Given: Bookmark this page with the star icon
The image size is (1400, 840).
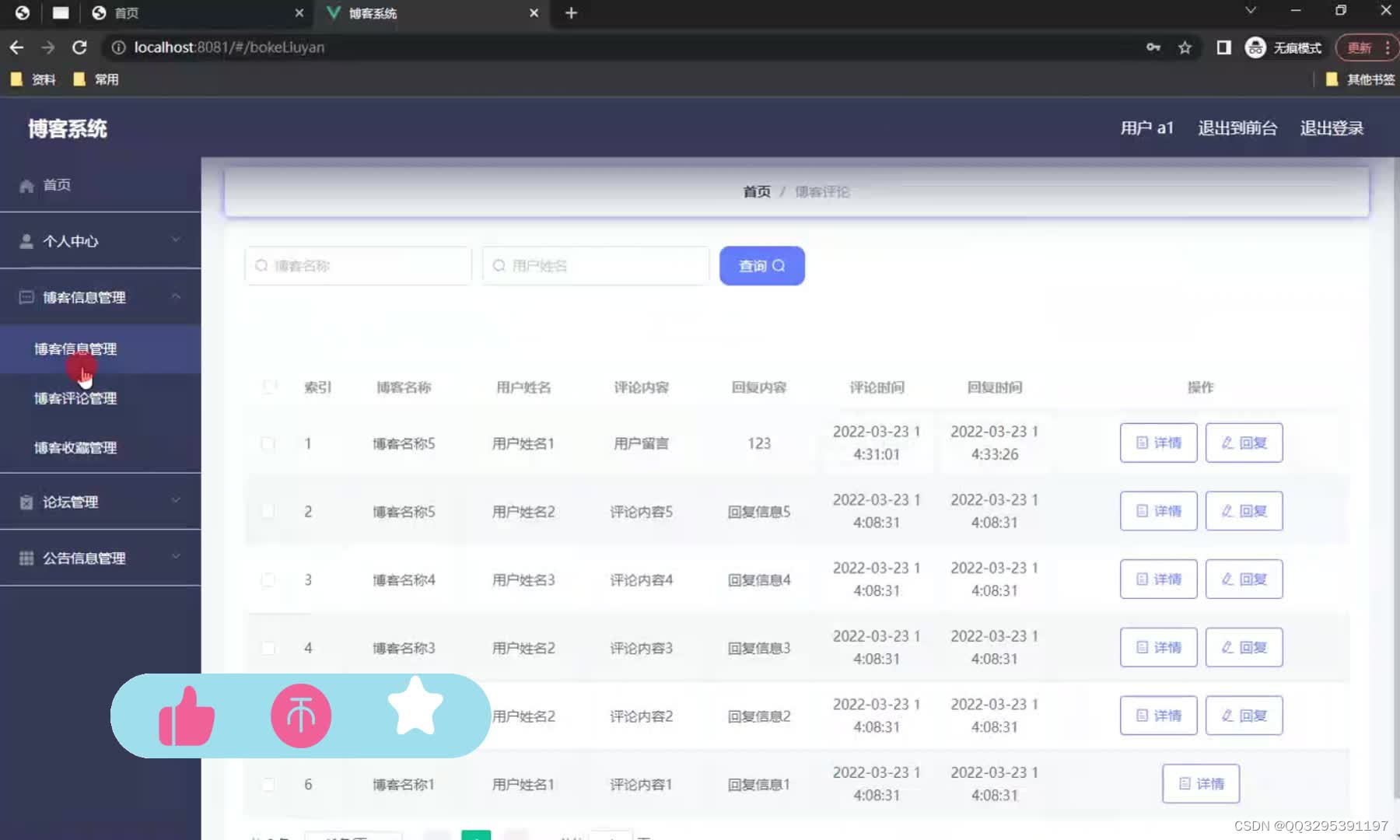Looking at the screenshot, I should click(1185, 47).
